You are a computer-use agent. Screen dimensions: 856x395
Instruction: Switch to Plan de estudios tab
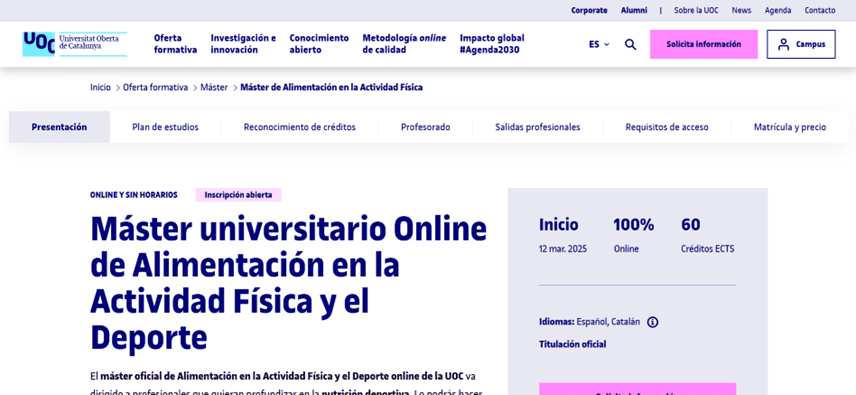click(165, 127)
